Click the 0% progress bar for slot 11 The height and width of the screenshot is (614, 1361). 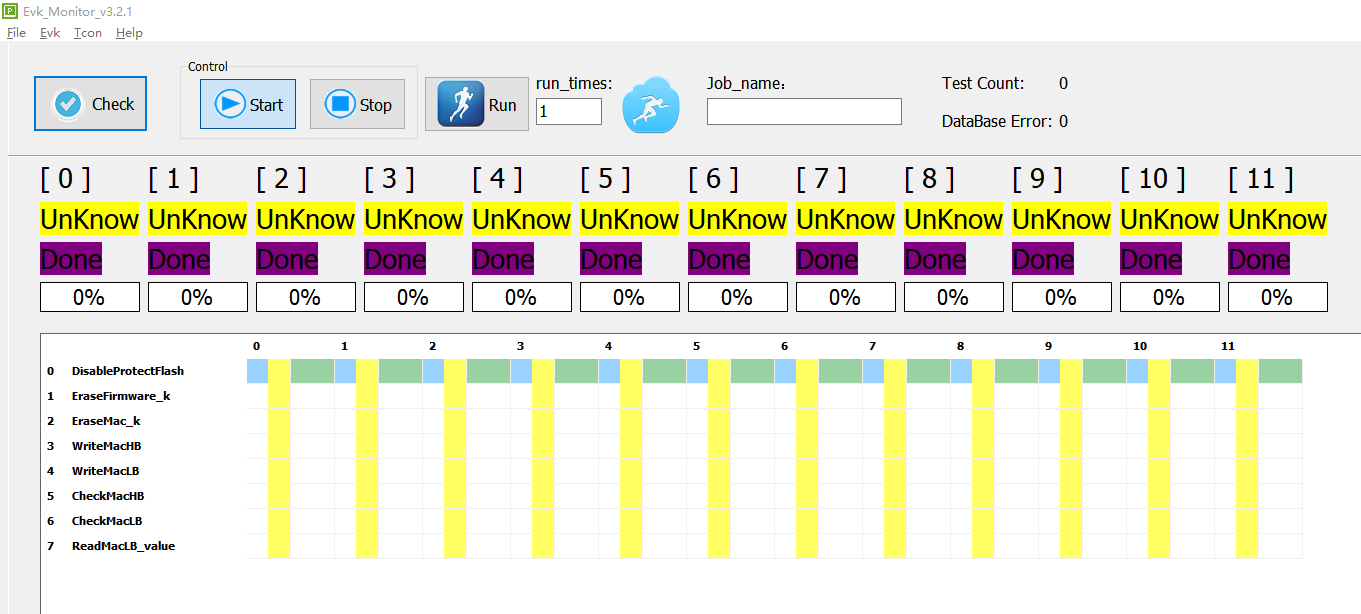point(1277,297)
